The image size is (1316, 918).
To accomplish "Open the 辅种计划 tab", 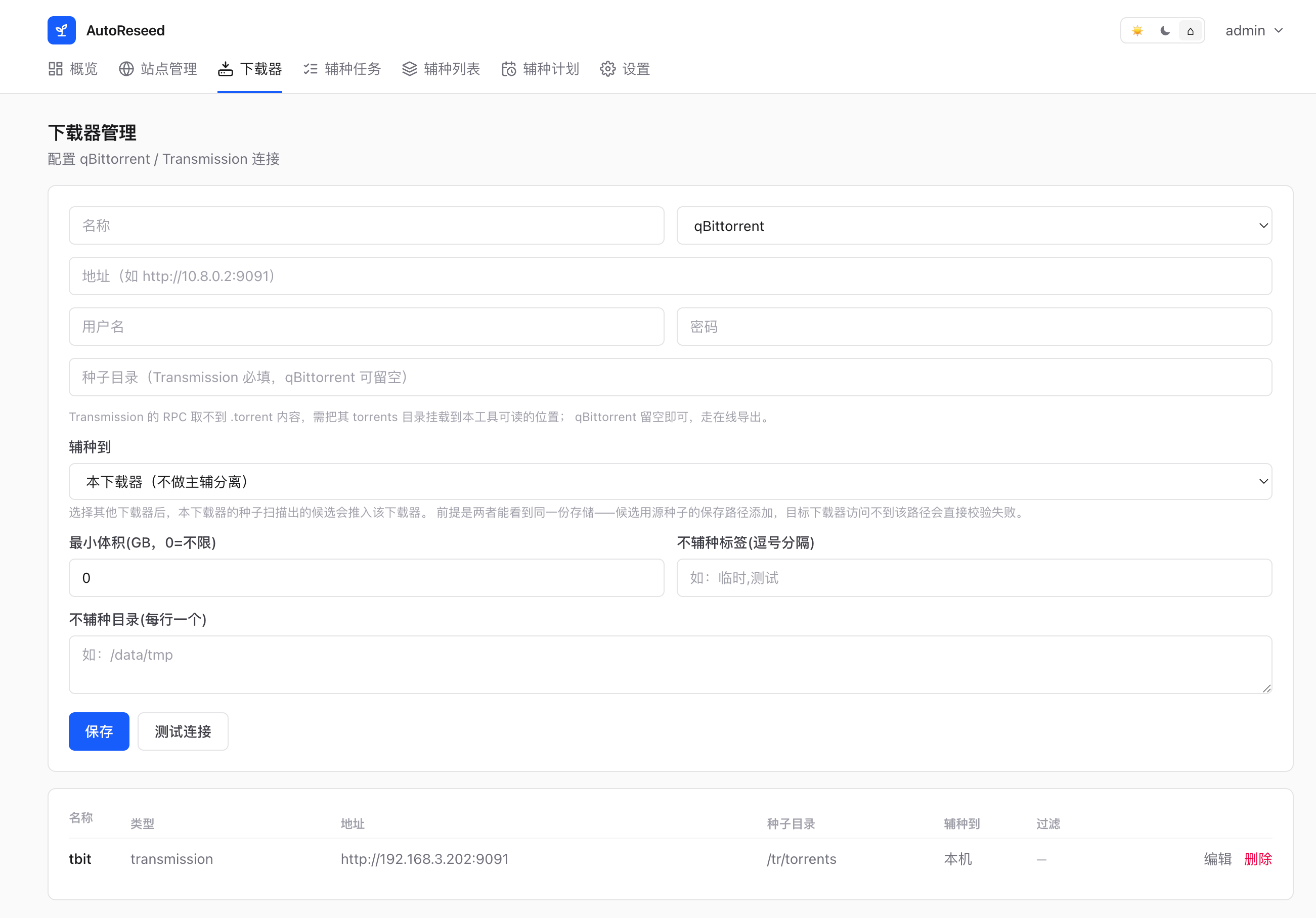I will click(x=541, y=69).
